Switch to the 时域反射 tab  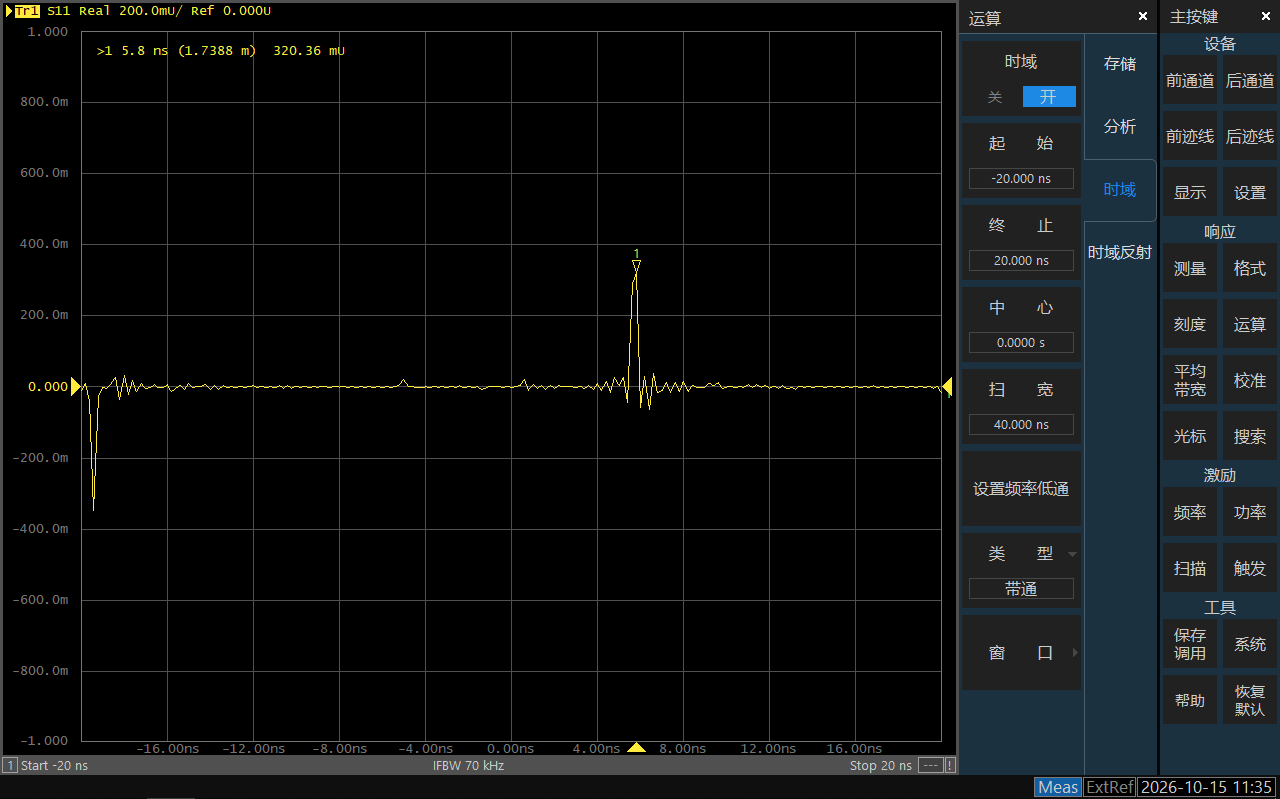(x=1120, y=253)
